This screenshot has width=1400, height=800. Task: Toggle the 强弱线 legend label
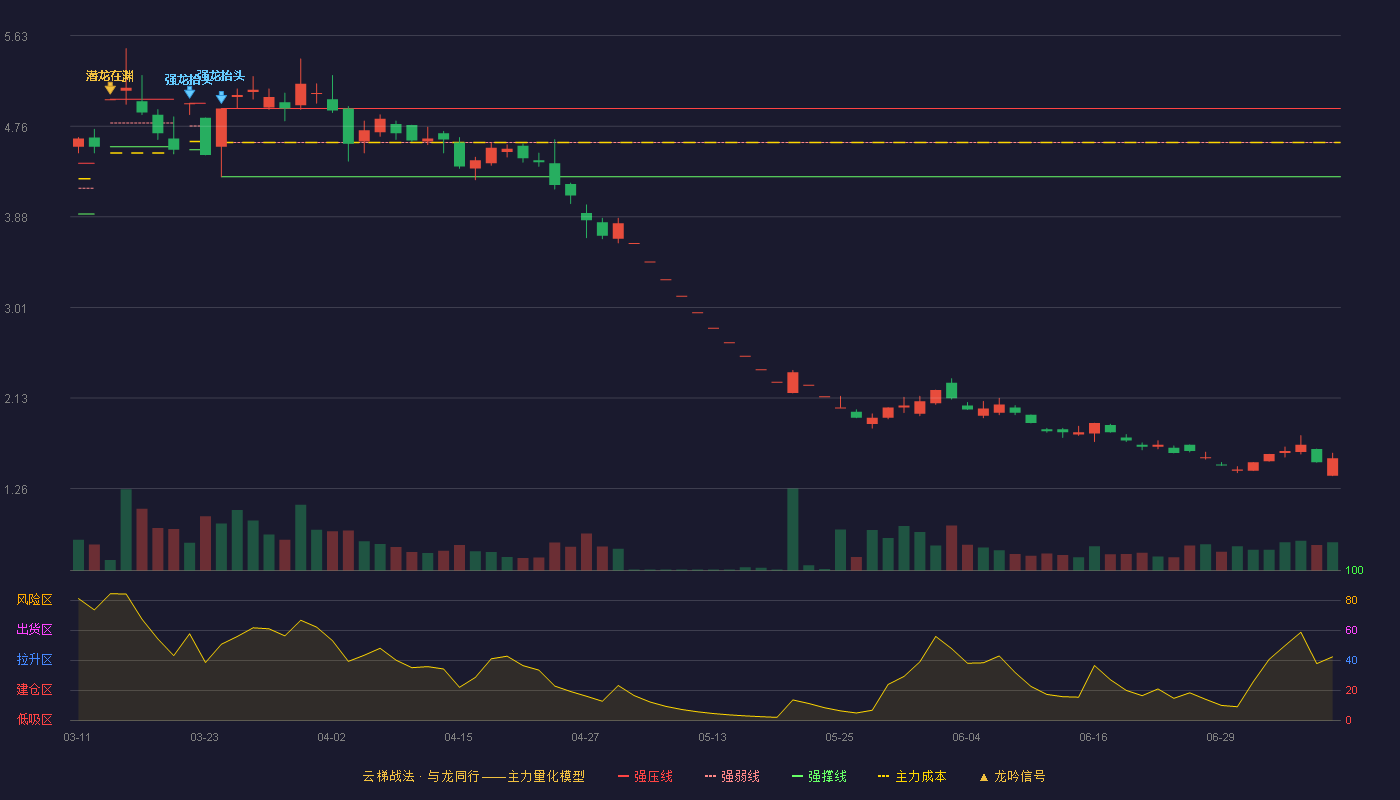(740, 777)
